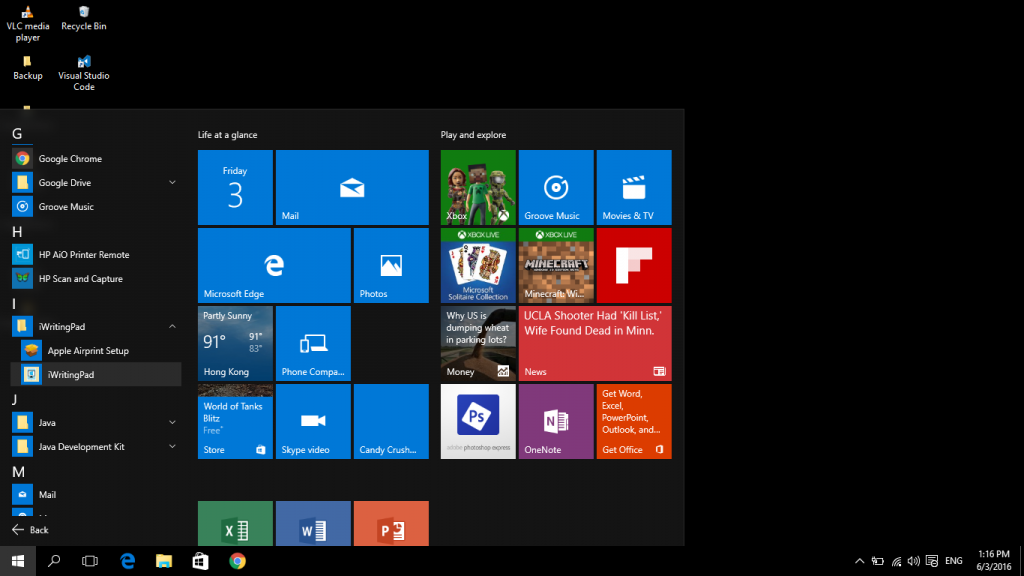Expand the Java folder entry
This screenshot has width=1024, height=576.
172,423
